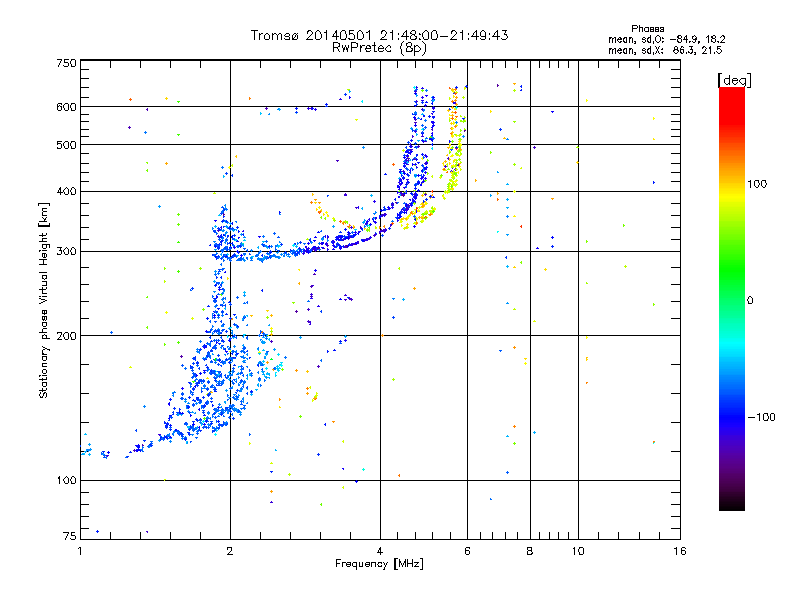Click the '[deg]' colorbar unit label
800x600 pixels.
click(734, 80)
